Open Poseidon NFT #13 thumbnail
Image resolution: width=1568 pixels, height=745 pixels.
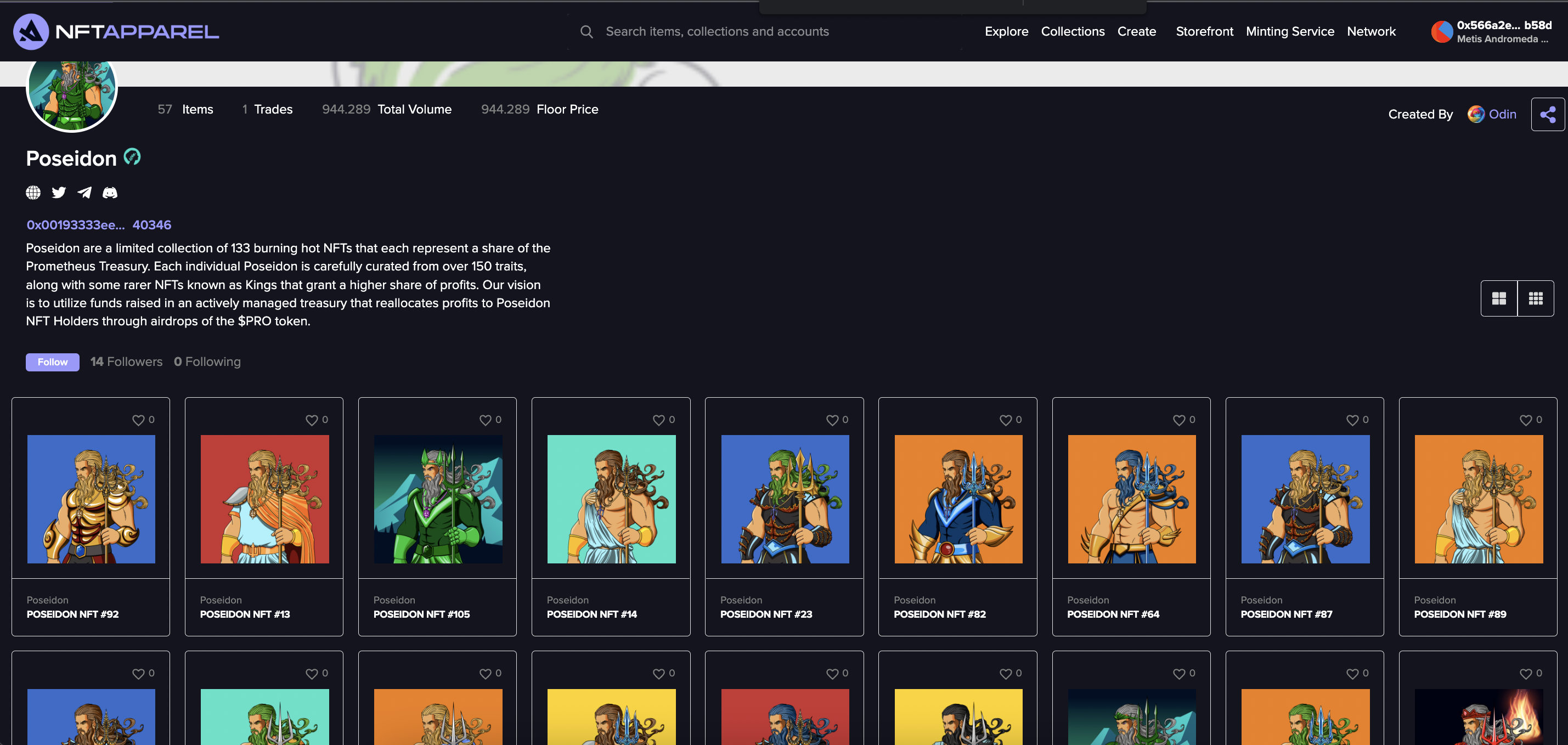[x=265, y=499]
